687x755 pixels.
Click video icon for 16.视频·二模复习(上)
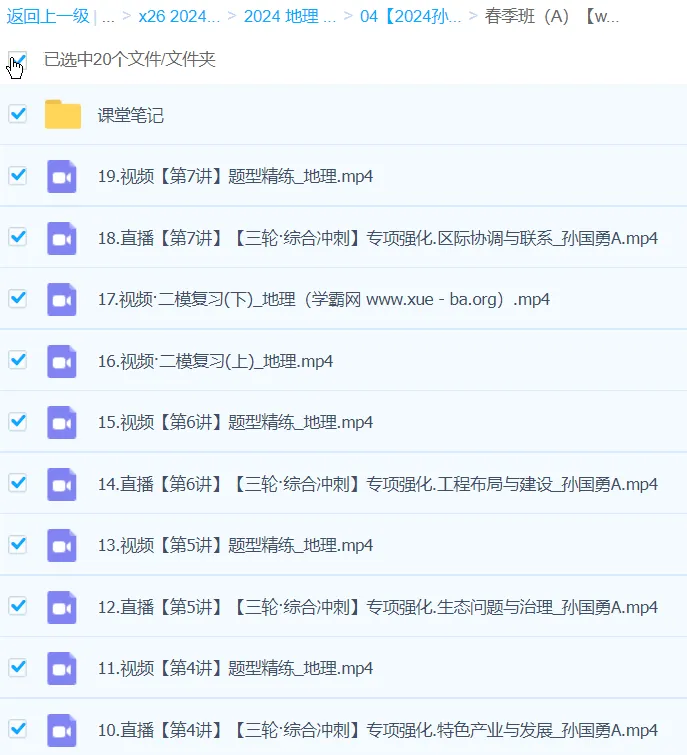coord(62,361)
